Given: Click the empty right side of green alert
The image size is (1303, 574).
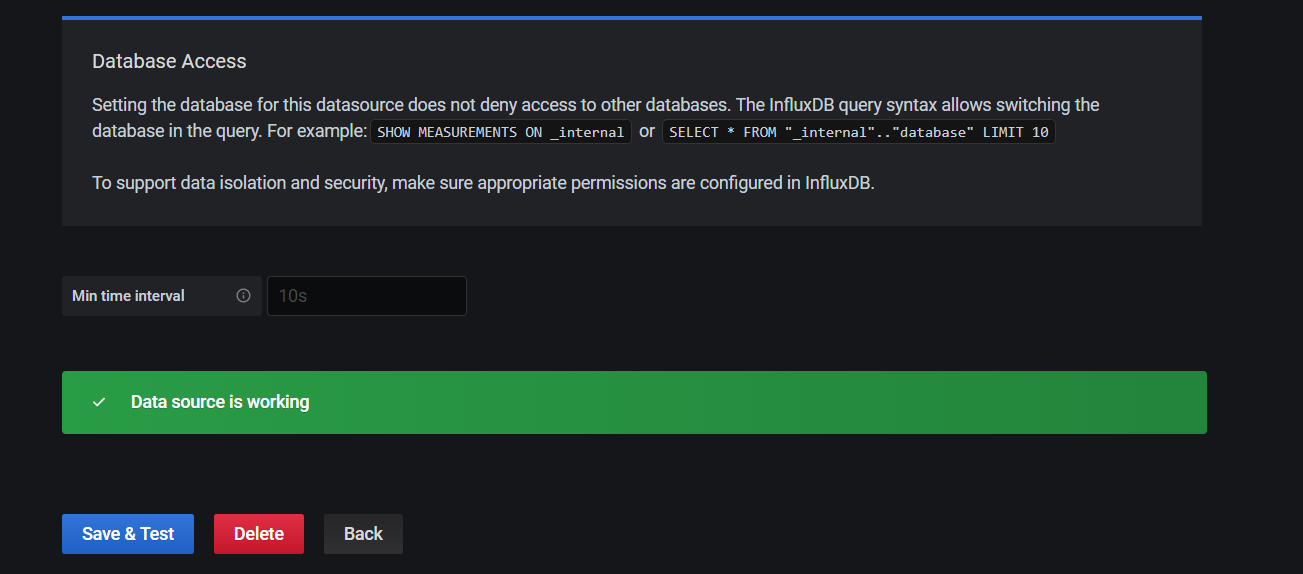Looking at the screenshot, I should 900,402.
